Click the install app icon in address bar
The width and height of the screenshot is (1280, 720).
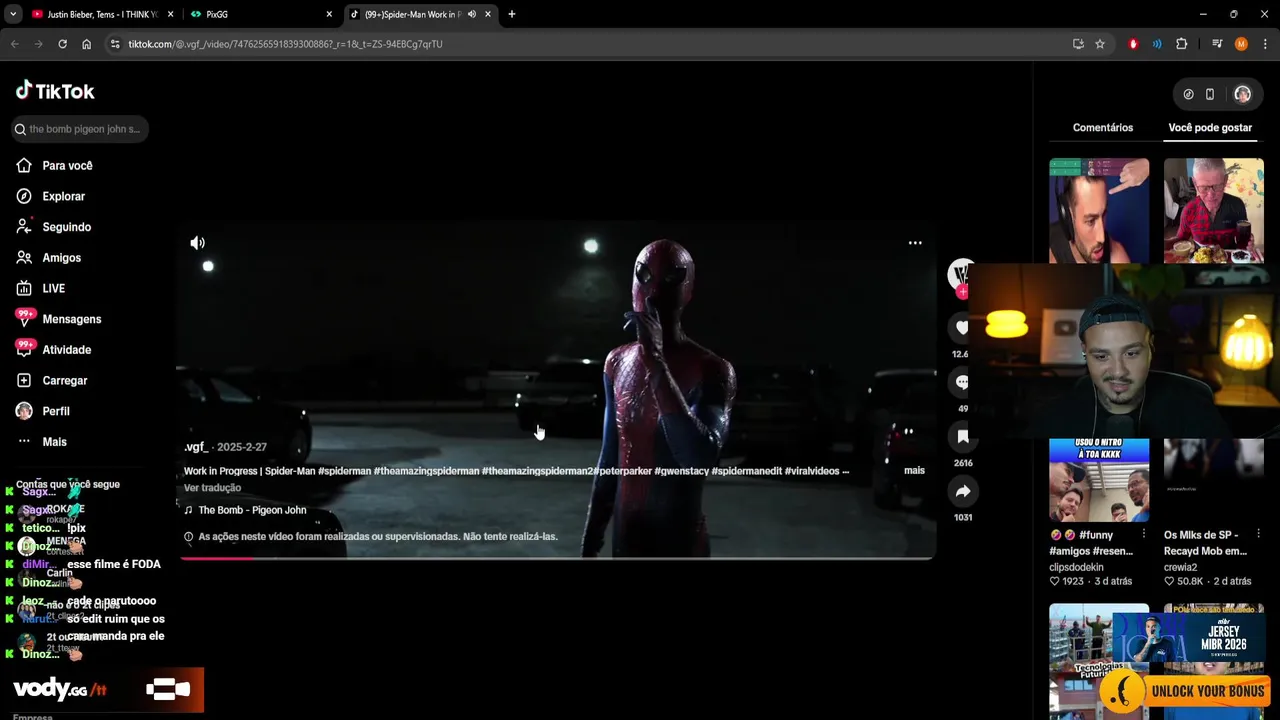tap(1078, 44)
